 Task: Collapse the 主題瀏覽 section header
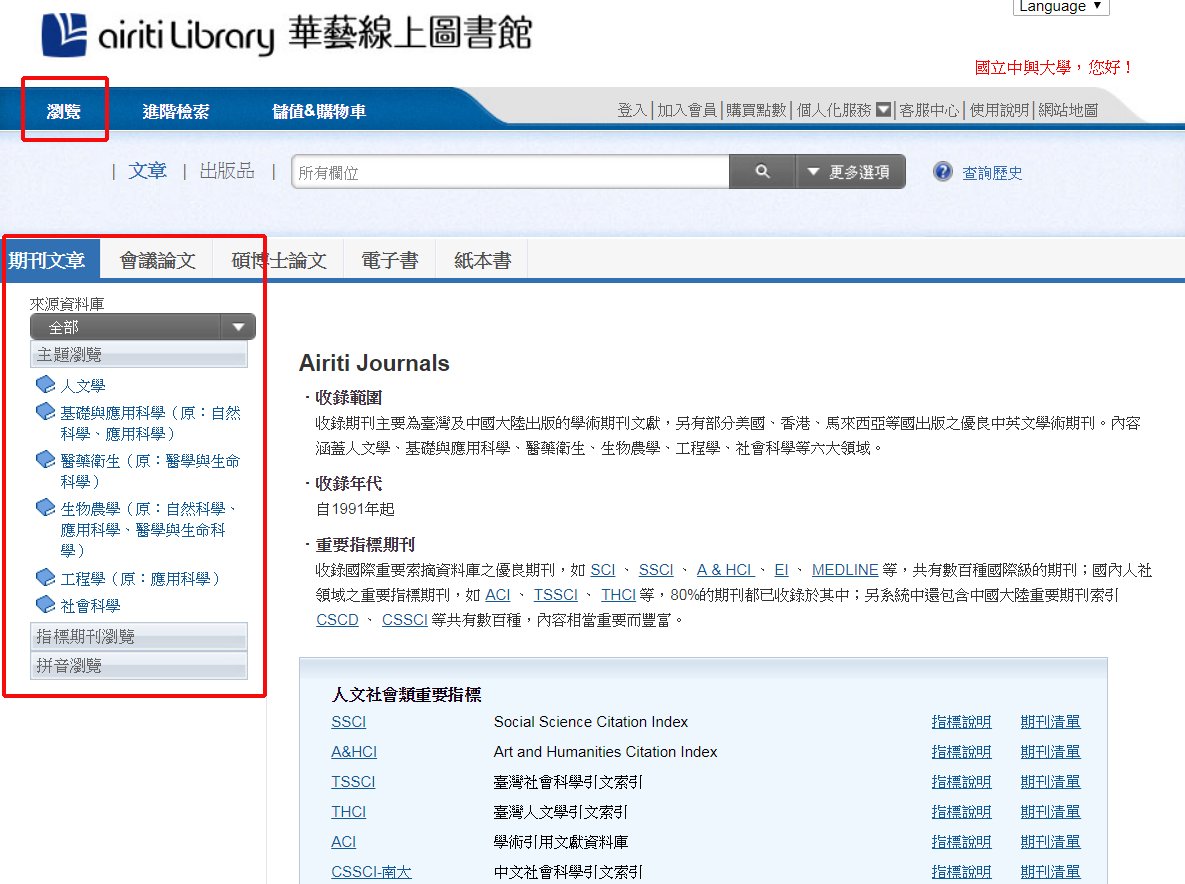tap(139, 354)
